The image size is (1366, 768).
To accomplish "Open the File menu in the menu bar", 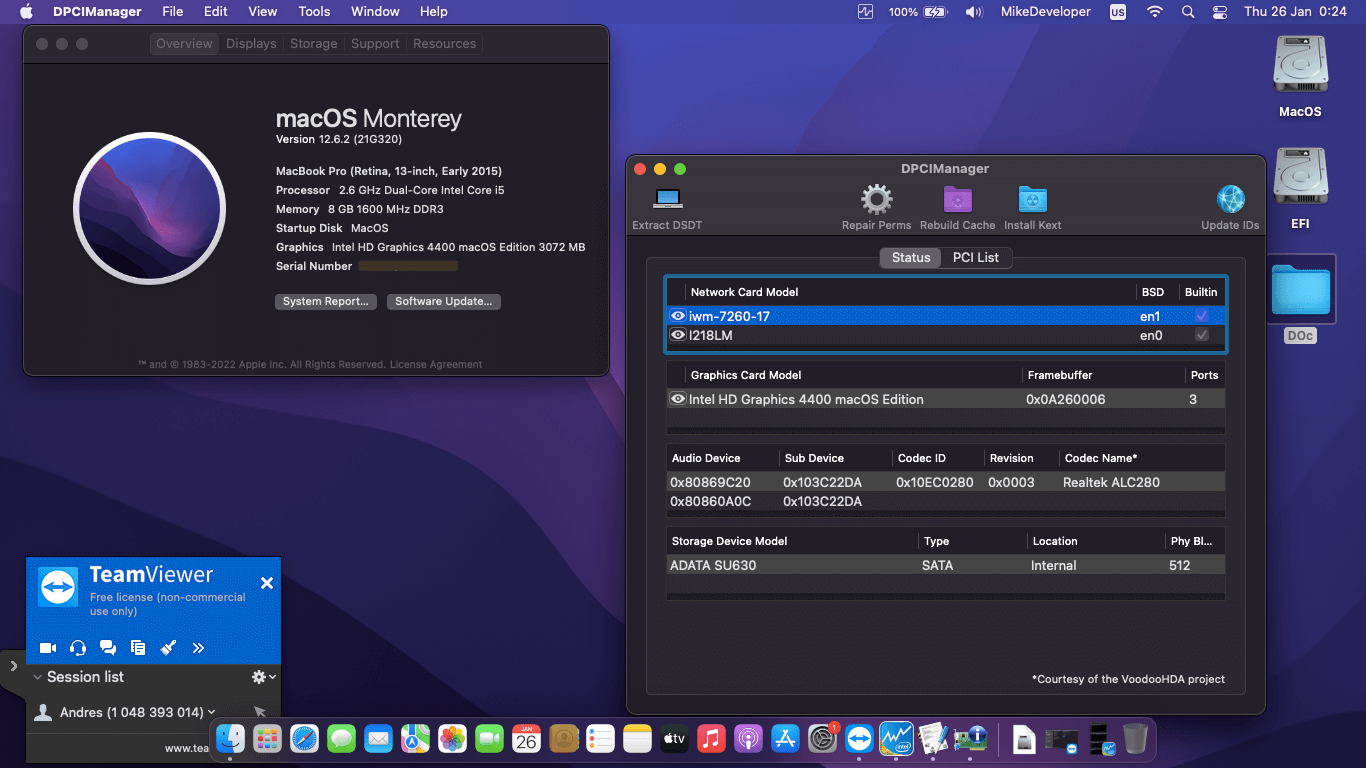I will click(x=173, y=12).
